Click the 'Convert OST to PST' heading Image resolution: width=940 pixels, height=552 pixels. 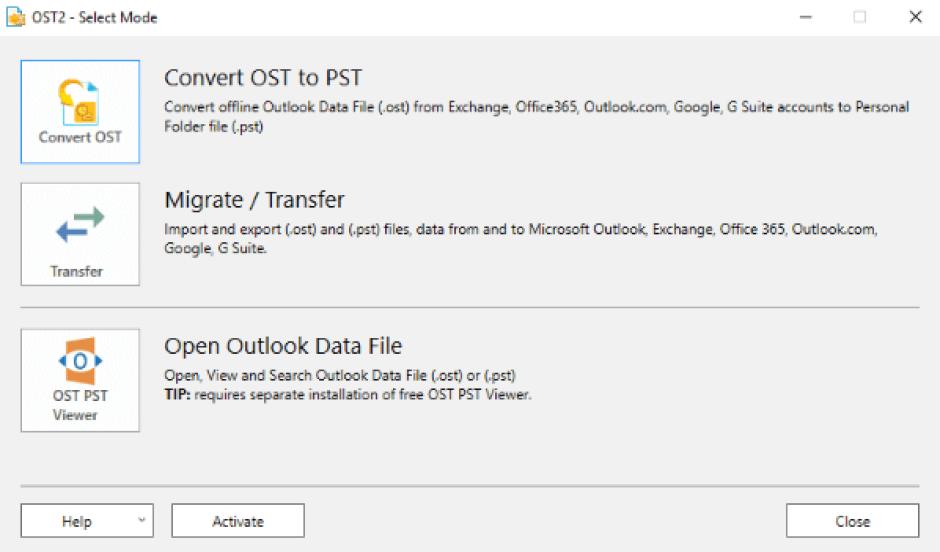coord(263,78)
